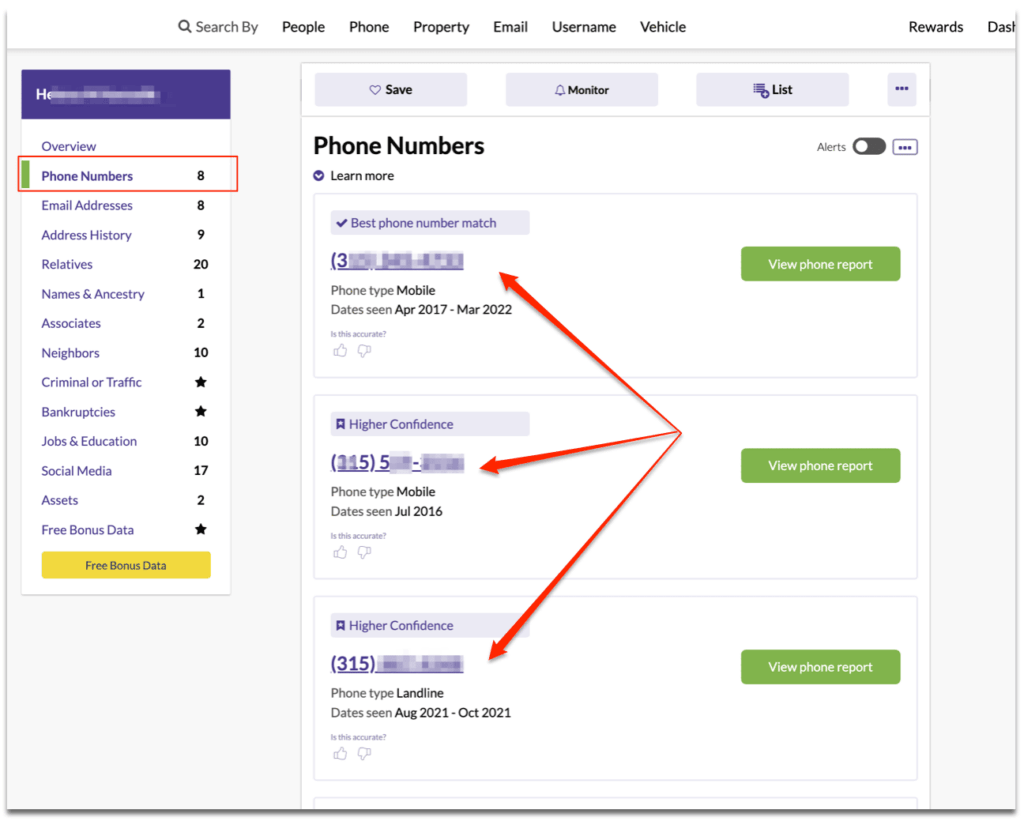Open the ellipsis menu next to Alerts
Screen dimensions: 1024x825
[x=905, y=146]
